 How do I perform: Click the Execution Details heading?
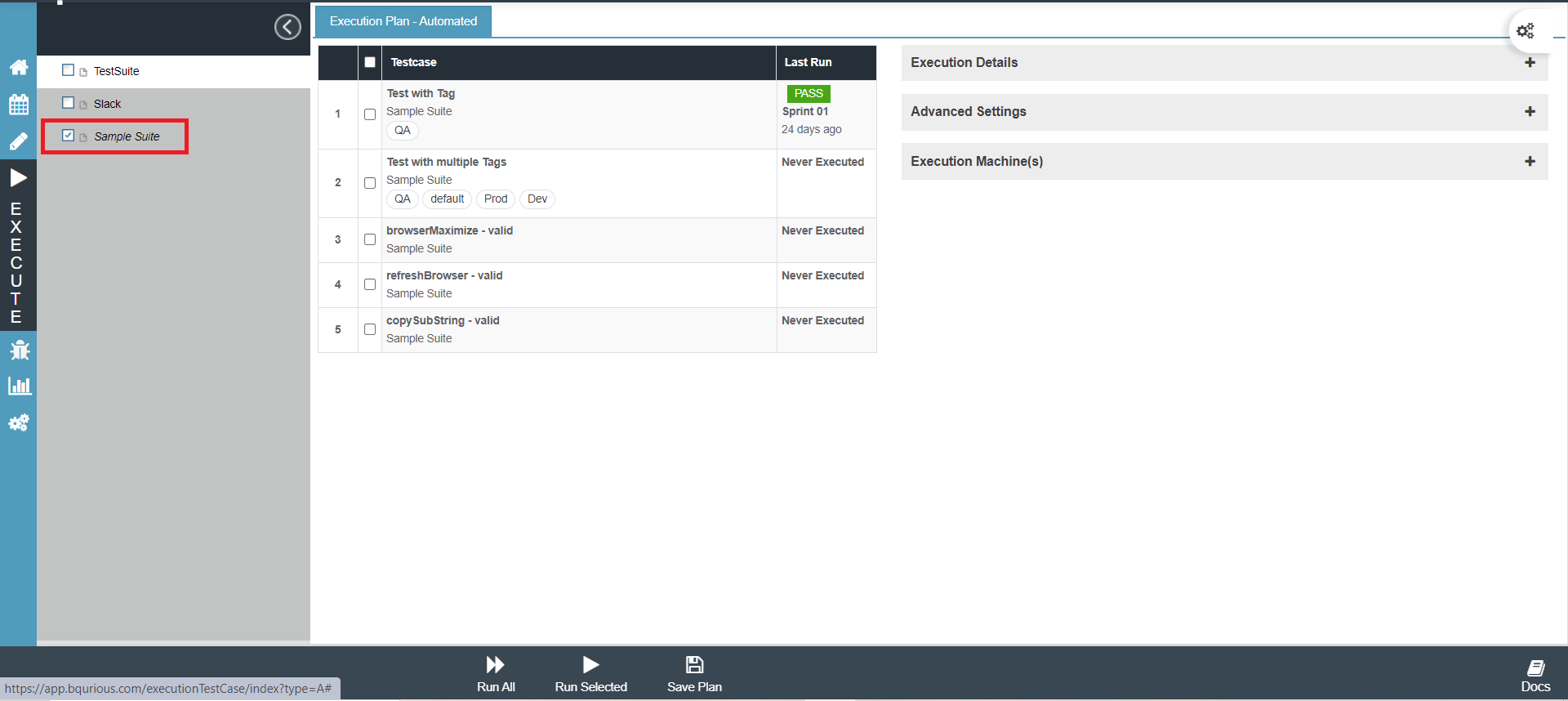pos(964,63)
